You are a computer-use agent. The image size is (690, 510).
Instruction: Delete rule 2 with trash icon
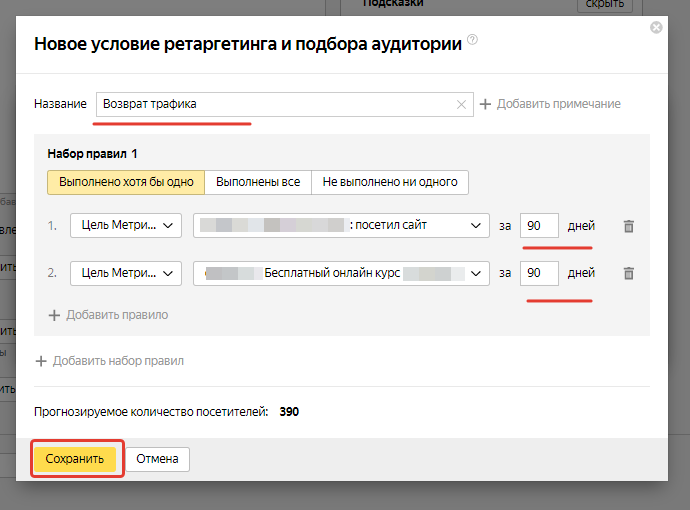[629, 273]
